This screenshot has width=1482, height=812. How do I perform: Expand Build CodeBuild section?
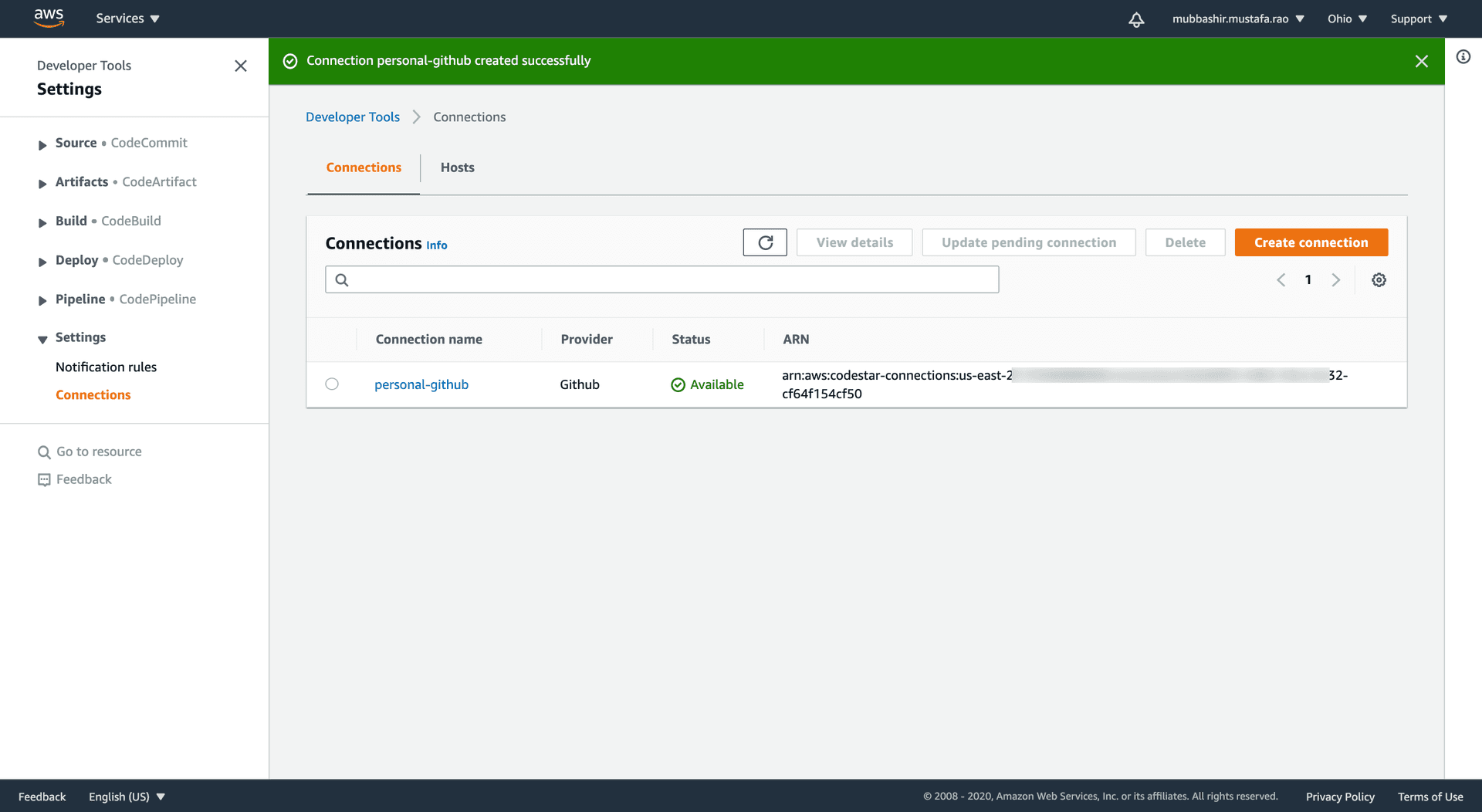tap(42, 222)
